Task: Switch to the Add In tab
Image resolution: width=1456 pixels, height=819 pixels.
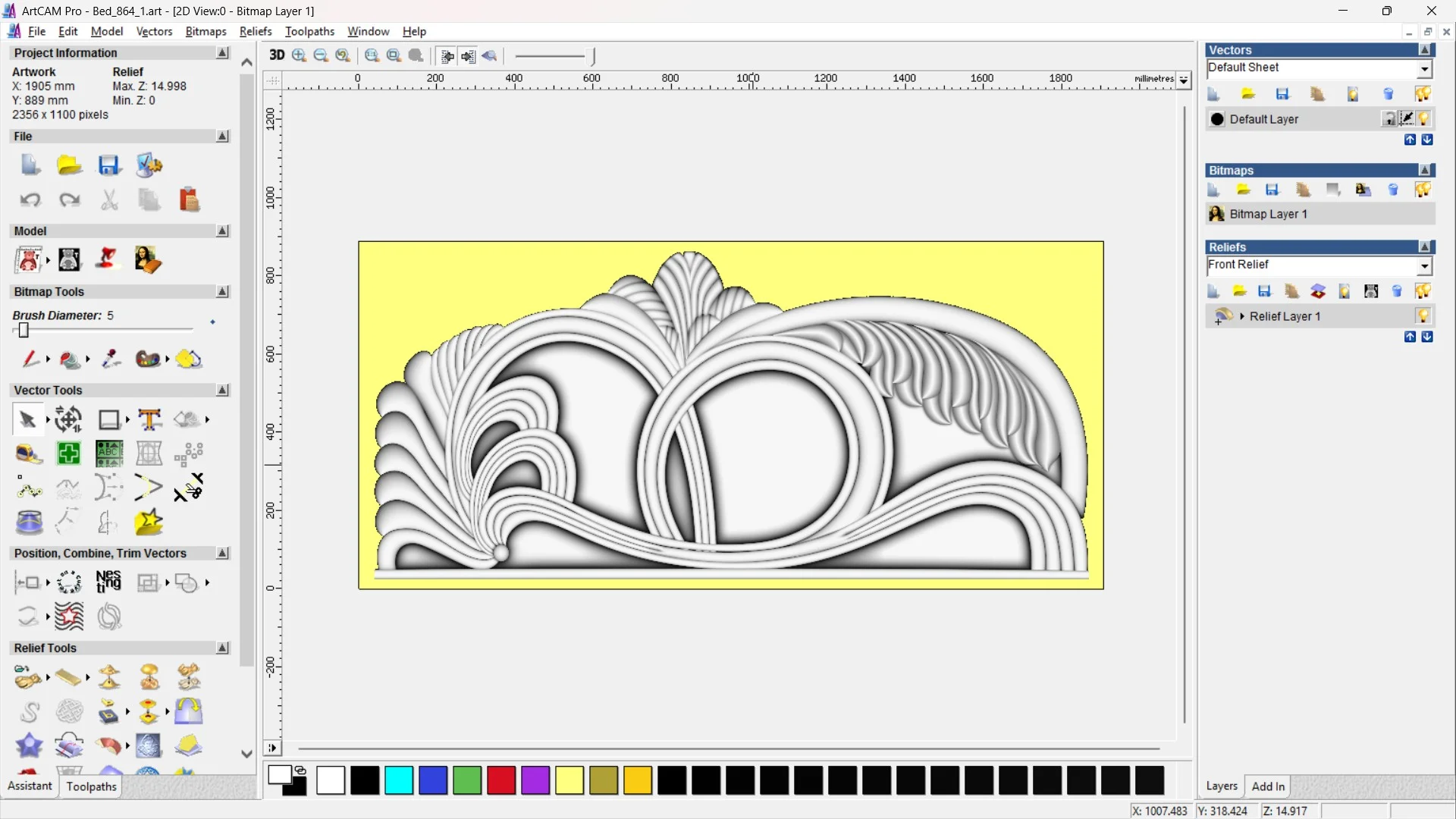Action: [x=1268, y=786]
